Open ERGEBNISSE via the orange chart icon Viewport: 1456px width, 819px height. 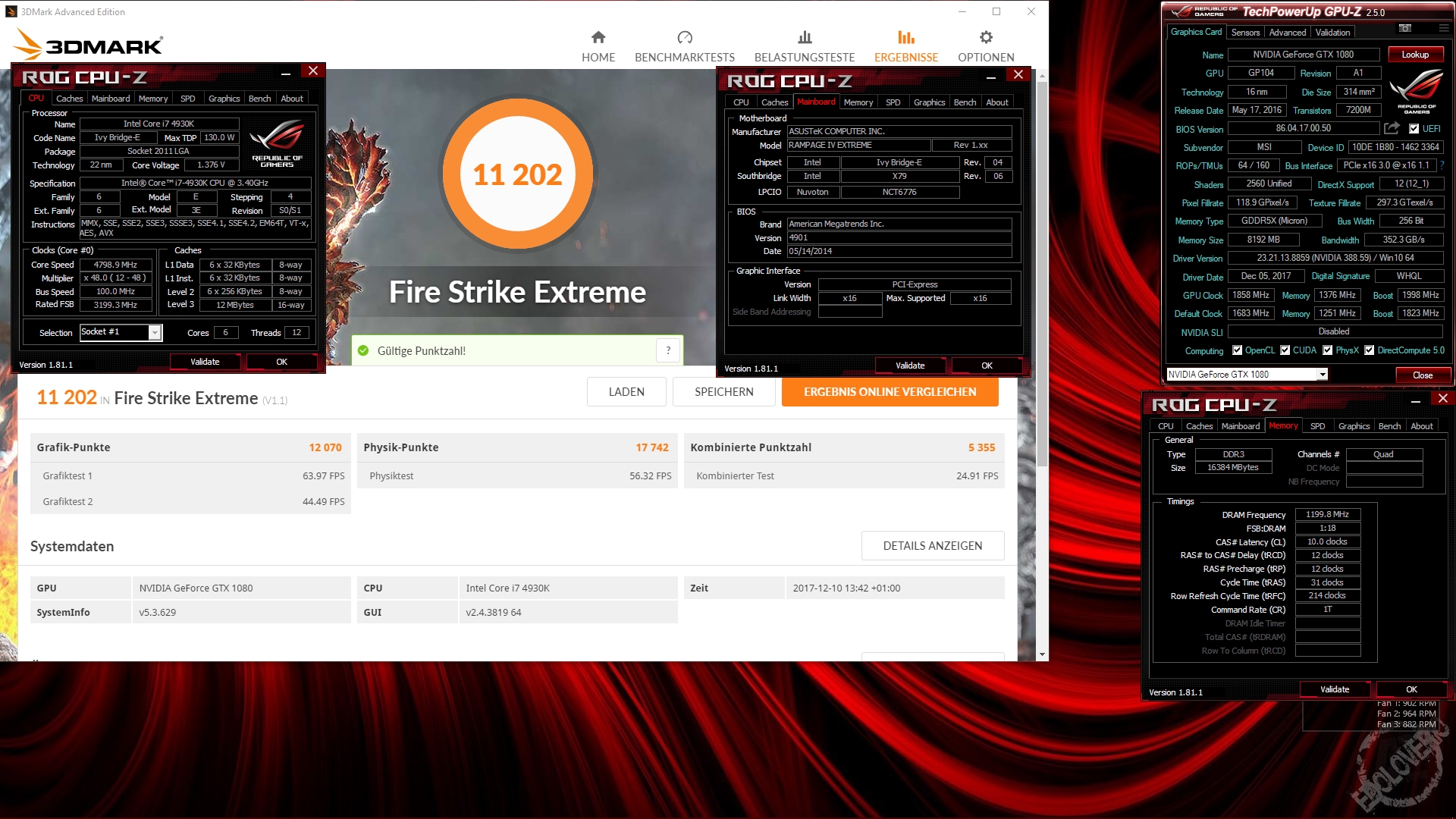906,37
